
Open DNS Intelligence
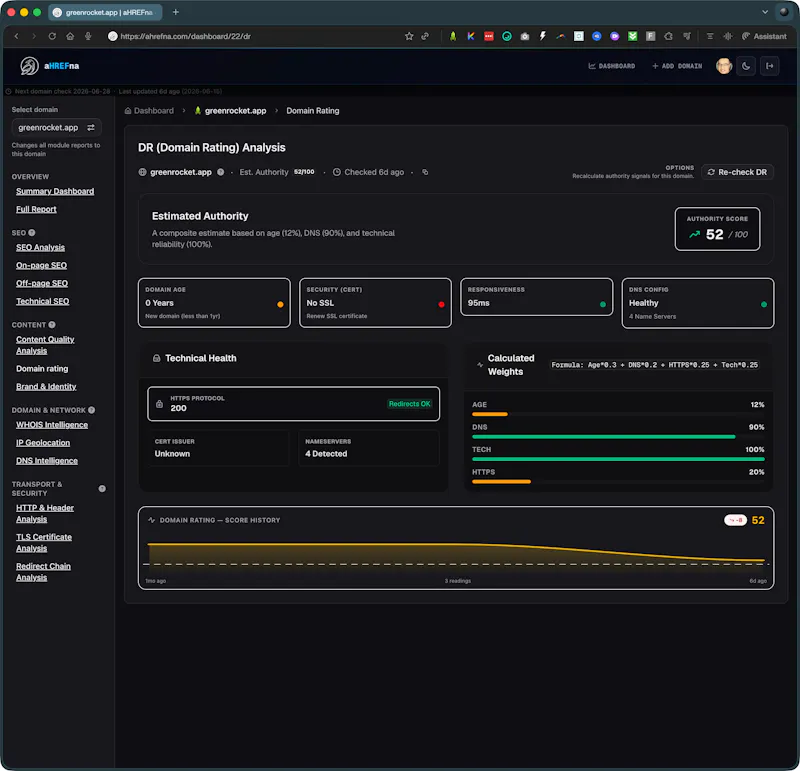point(47,460)
